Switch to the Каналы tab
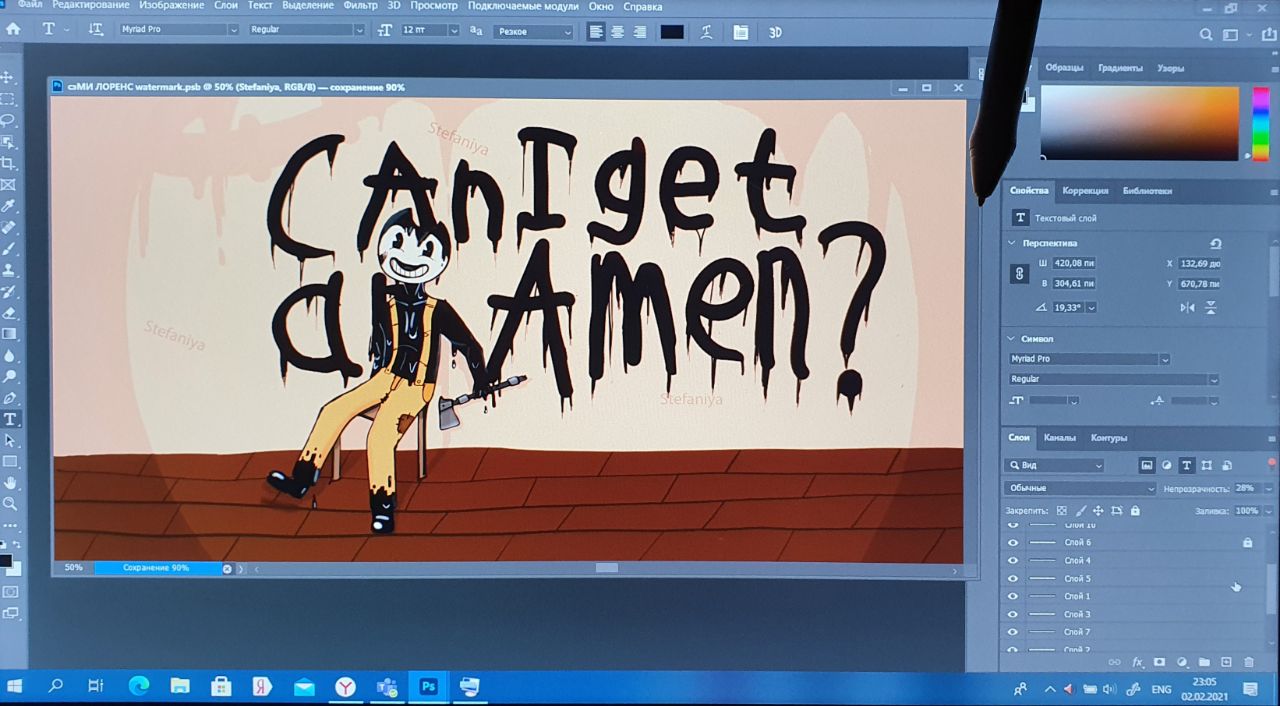Image resolution: width=1280 pixels, height=706 pixels. 1059,438
